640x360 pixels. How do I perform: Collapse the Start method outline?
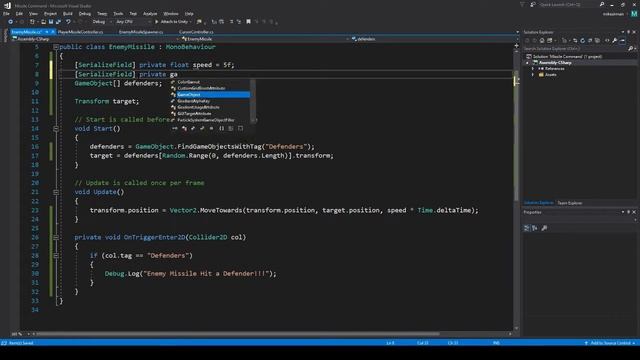click(x=56, y=129)
